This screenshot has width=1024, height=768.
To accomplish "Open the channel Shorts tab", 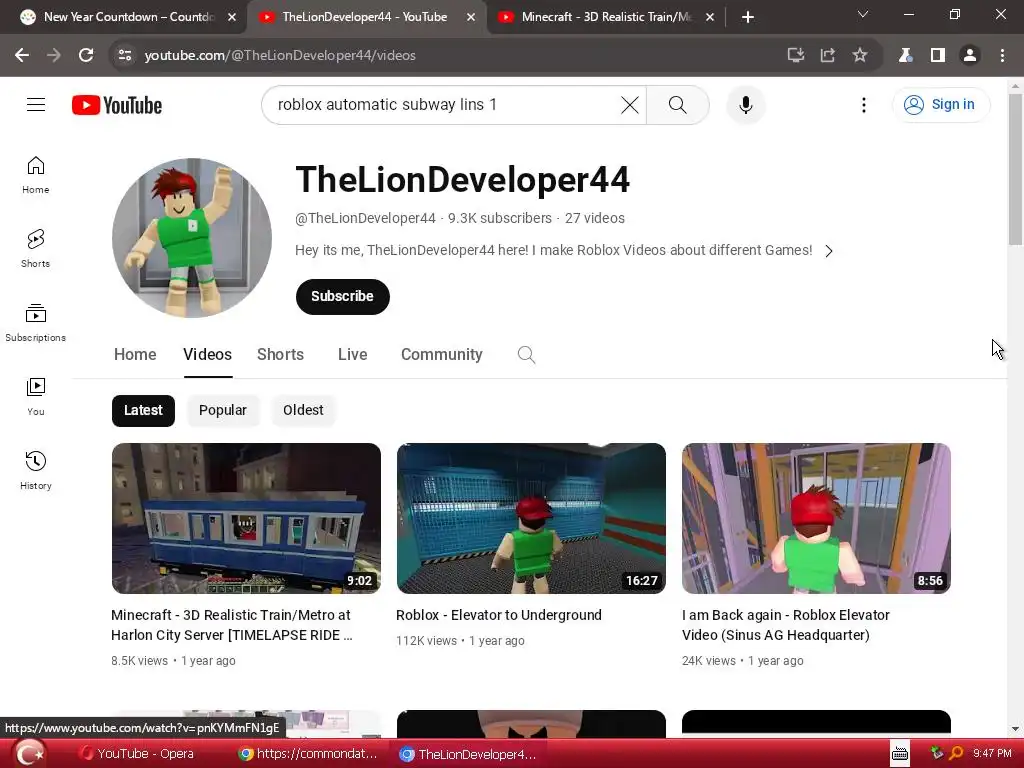I will coord(280,355).
